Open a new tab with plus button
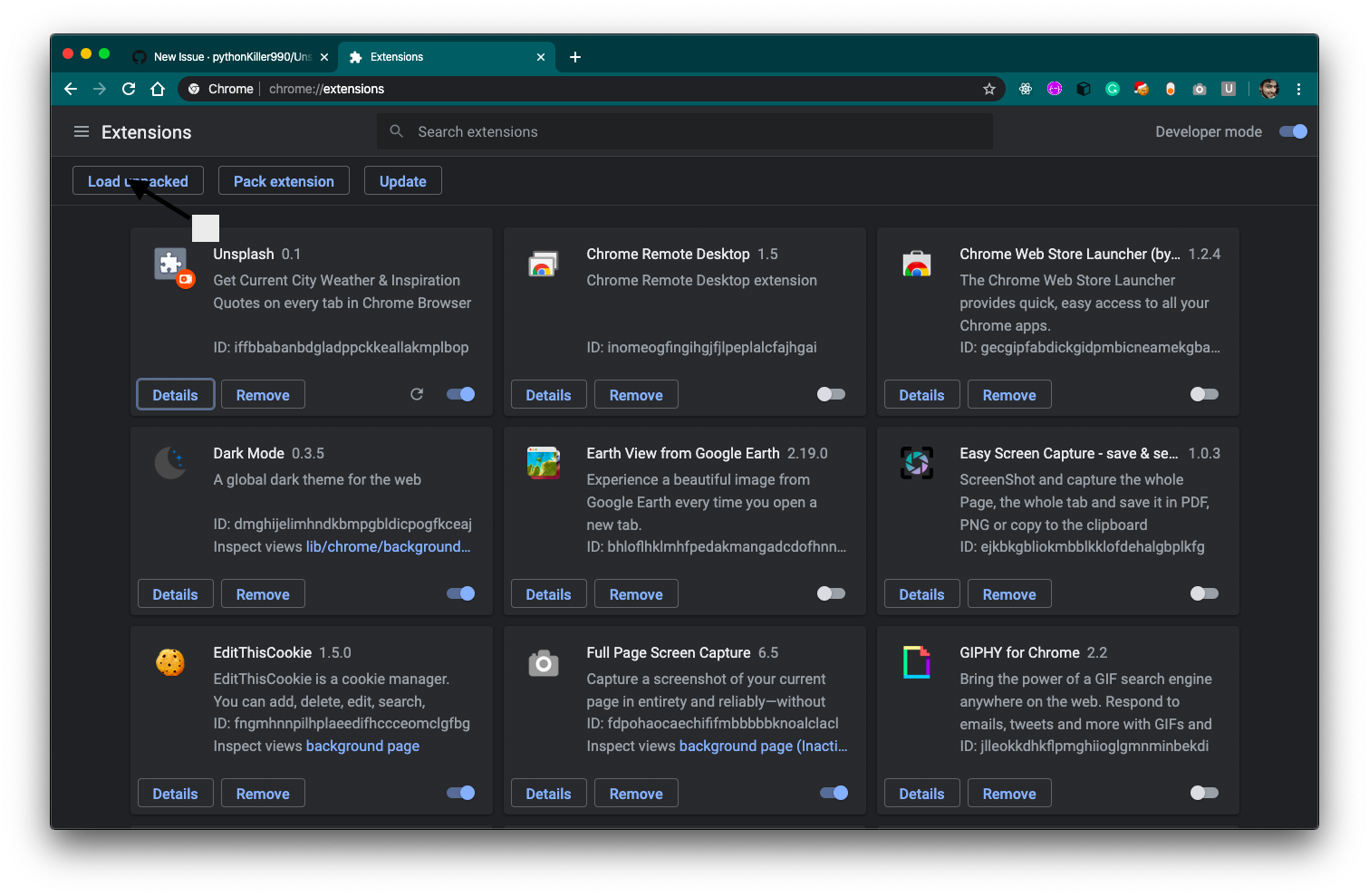 [x=575, y=57]
